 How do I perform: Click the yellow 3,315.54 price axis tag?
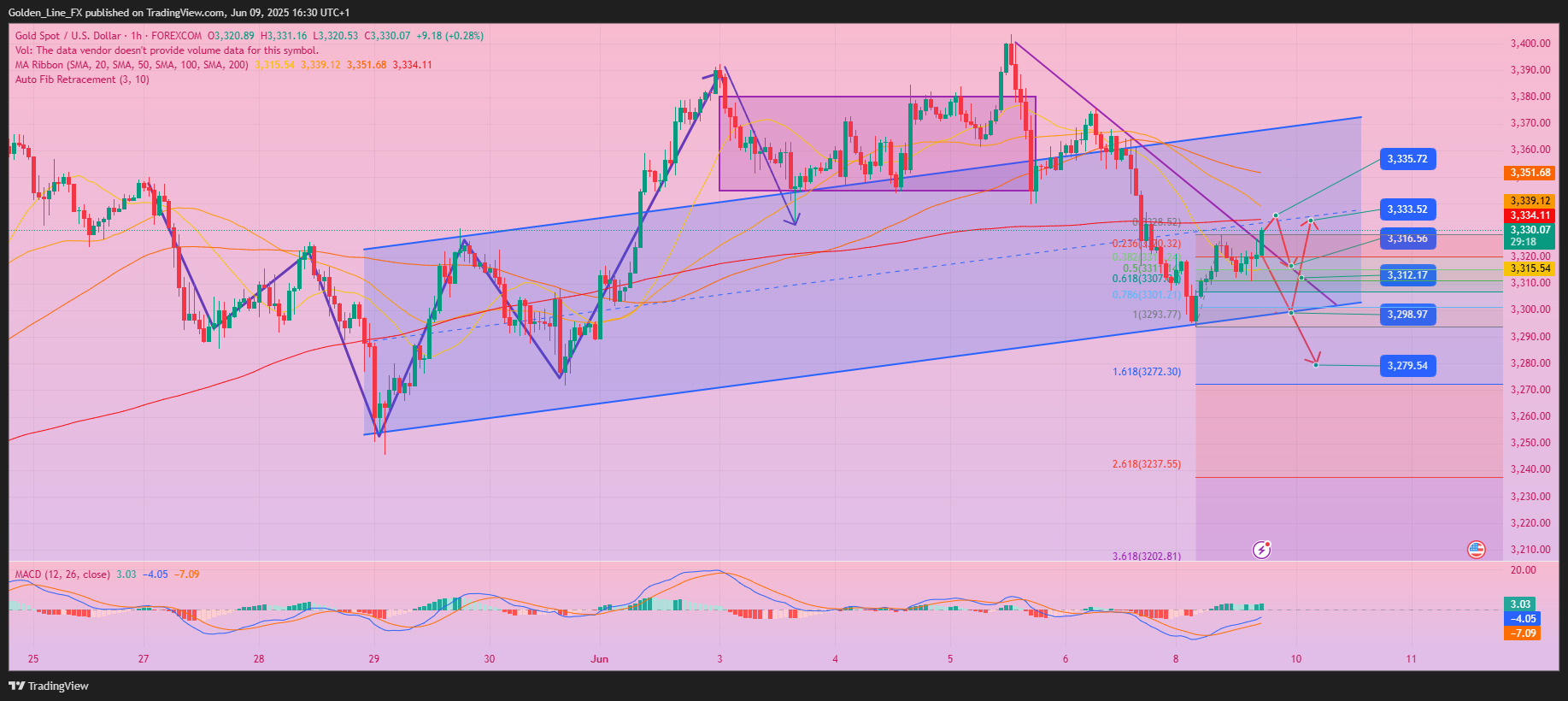(1530, 268)
